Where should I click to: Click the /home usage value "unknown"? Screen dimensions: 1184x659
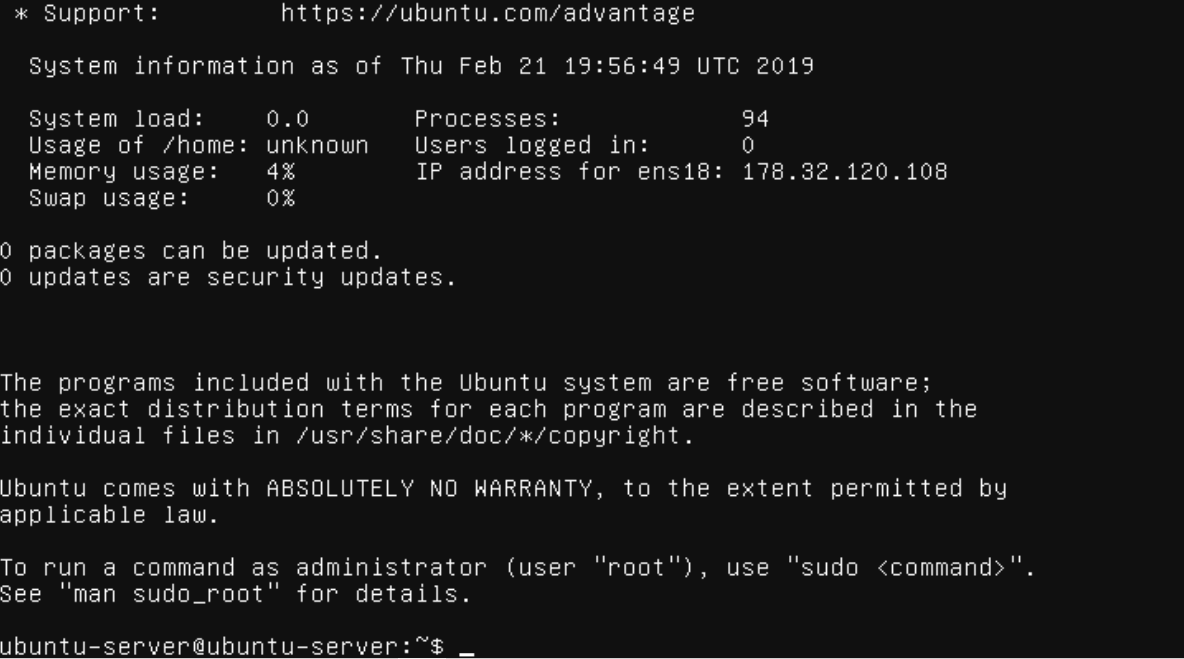[x=317, y=146]
